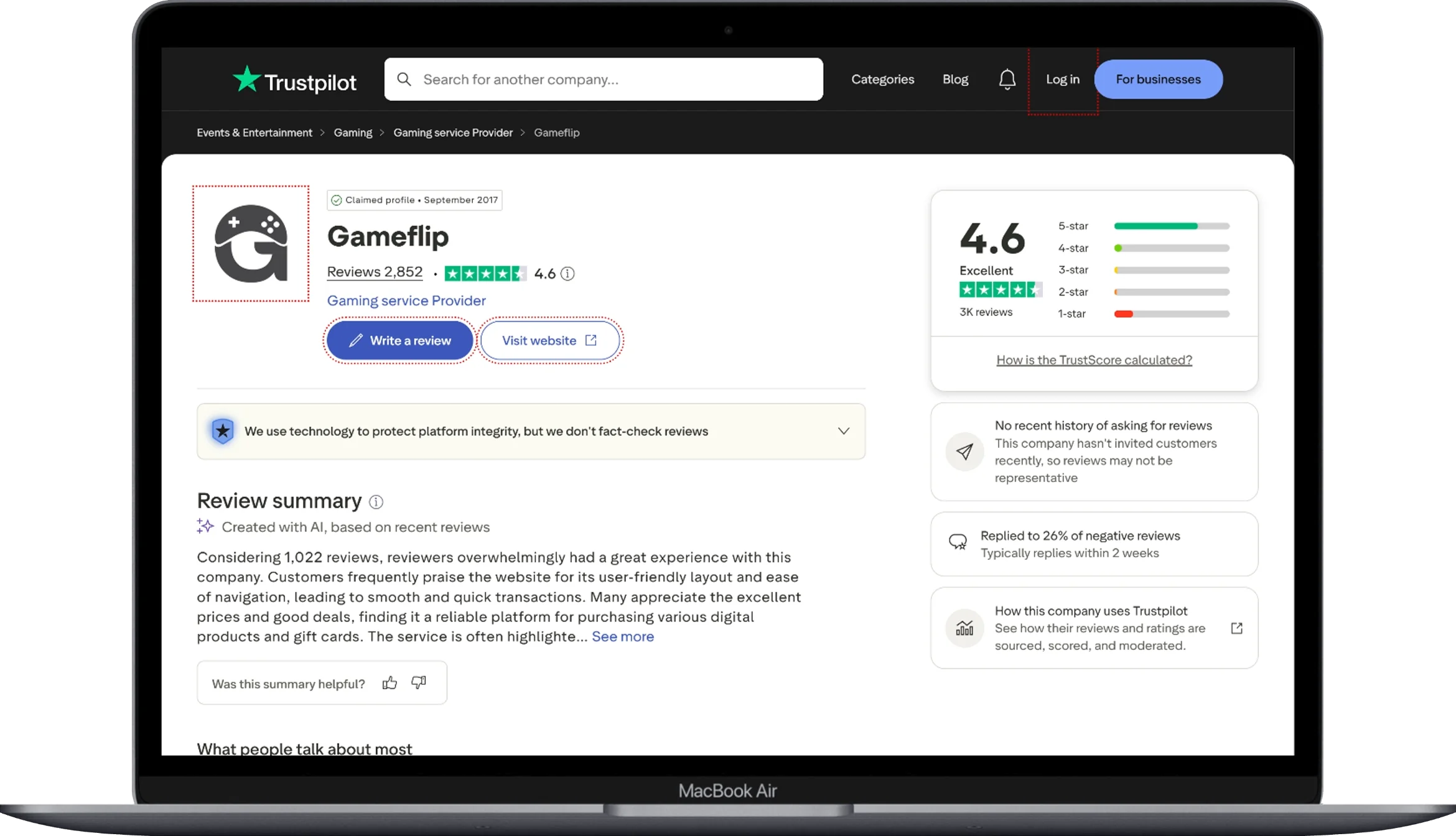
Task: Give the summary a thumbs down
Action: [419, 683]
